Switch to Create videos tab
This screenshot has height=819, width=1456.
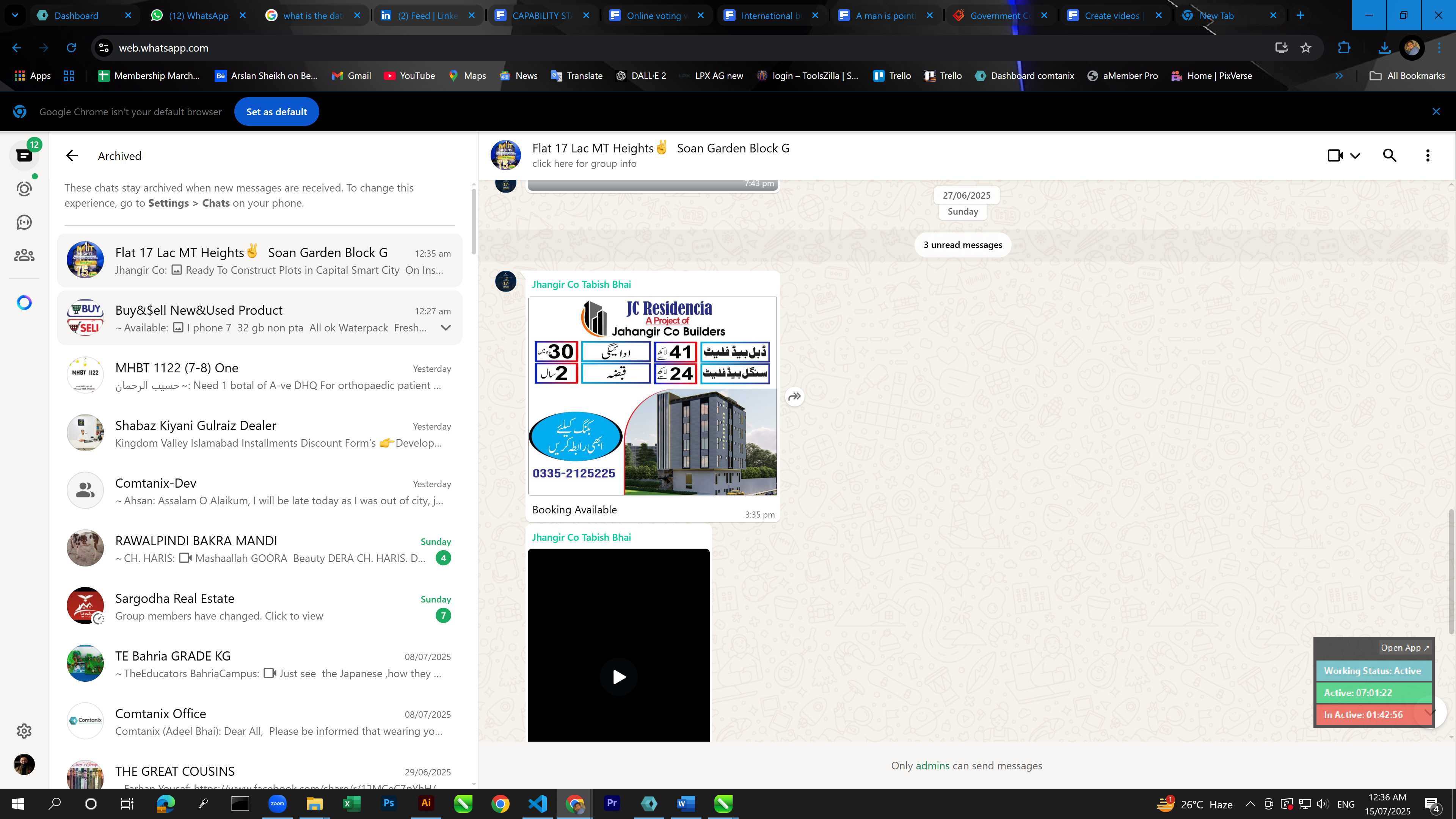pos(1114,15)
